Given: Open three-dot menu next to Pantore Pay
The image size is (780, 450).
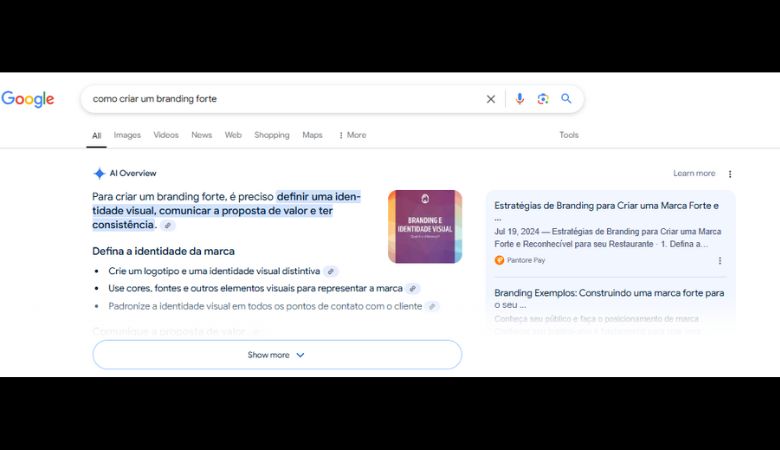Looking at the screenshot, I should (x=720, y=260).
